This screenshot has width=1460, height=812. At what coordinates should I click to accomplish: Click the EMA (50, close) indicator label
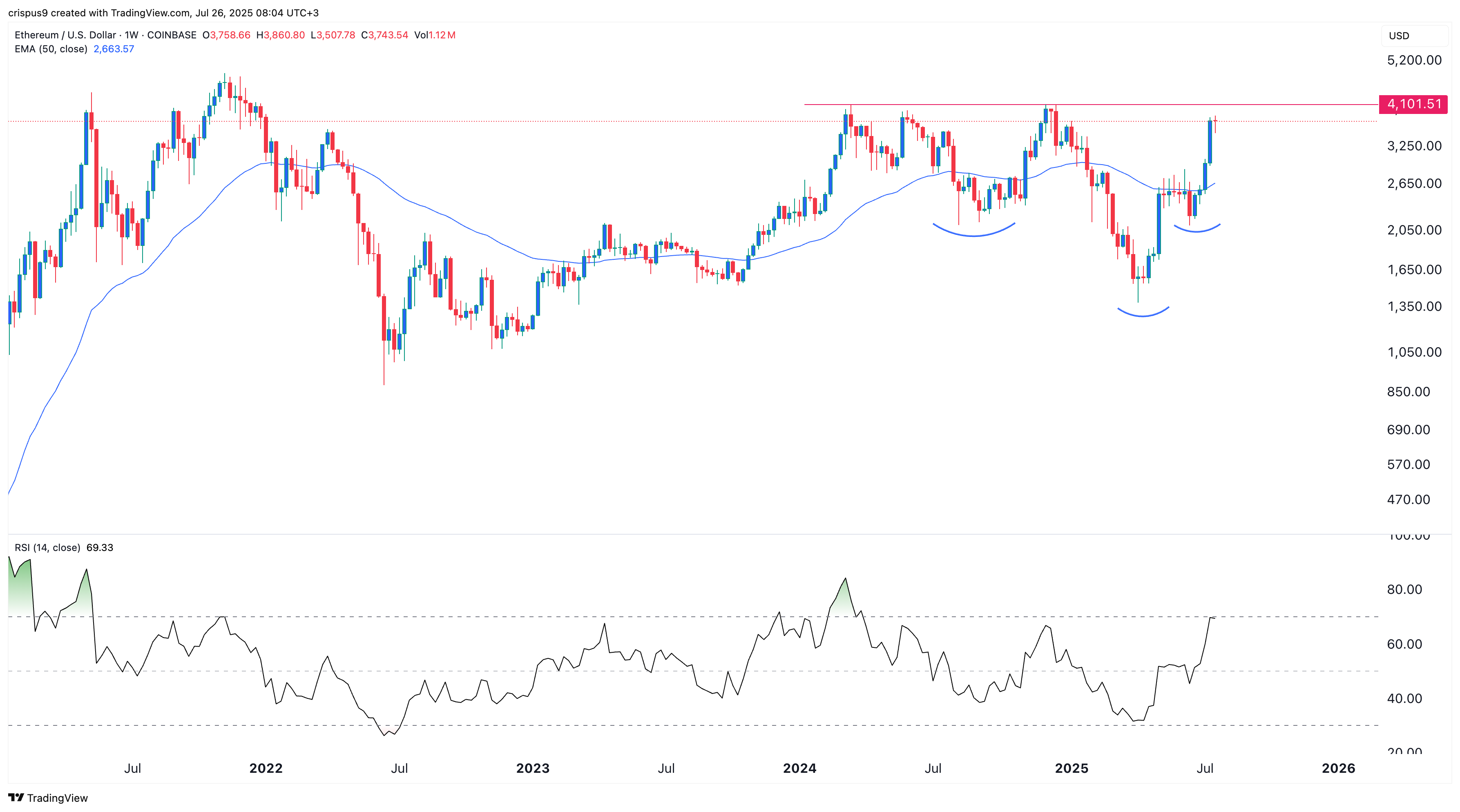point(51,49)
